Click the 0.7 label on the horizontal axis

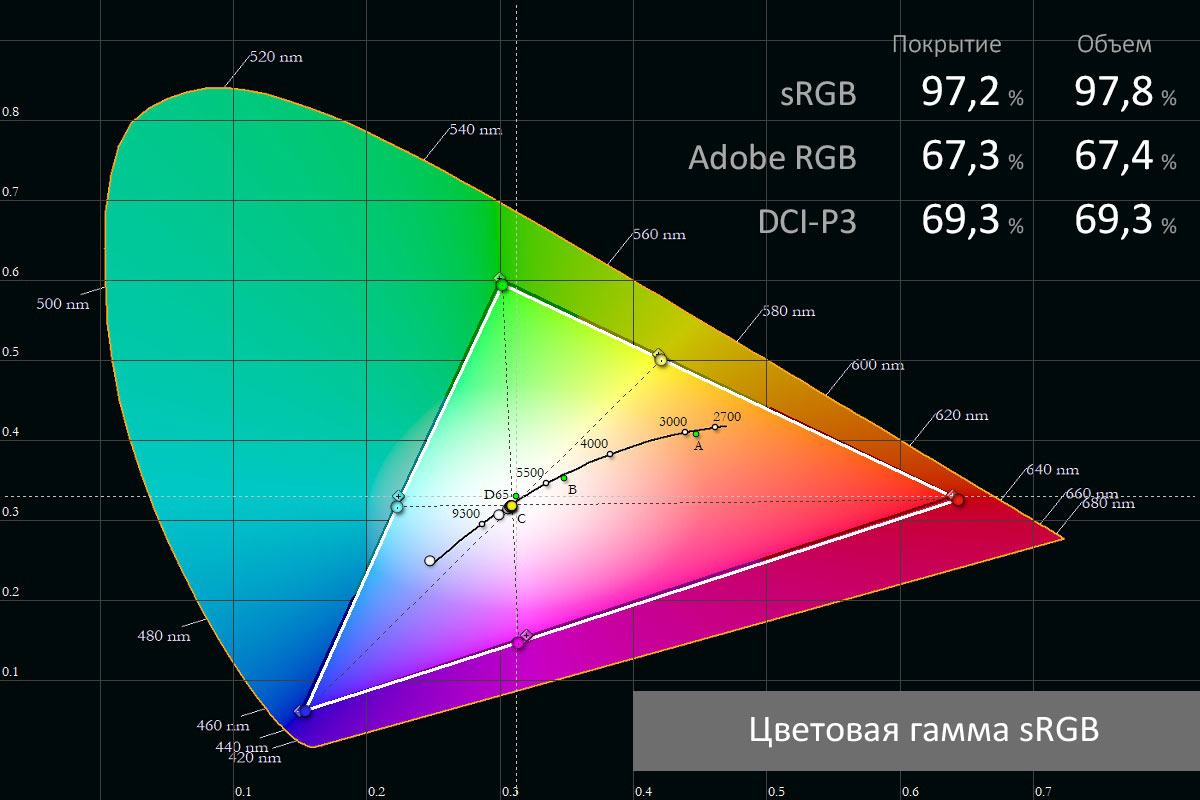click(1043, 791)
